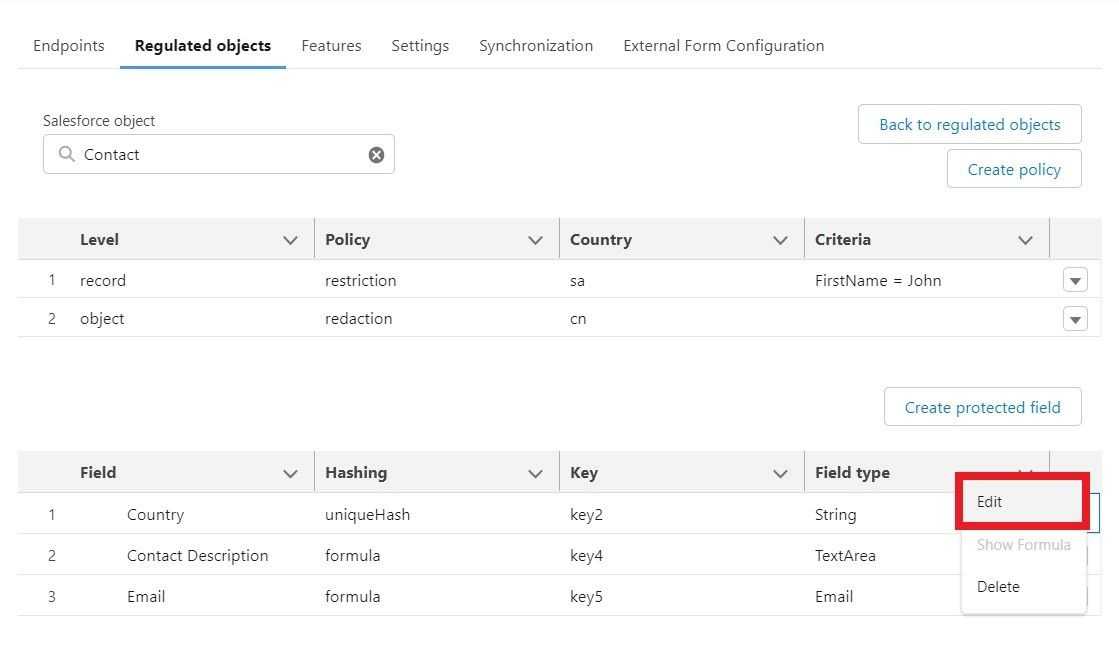Viewport: 1119px width, 646px height.
Task: Expand the Level column header menu
Action: tap(290, 240)
